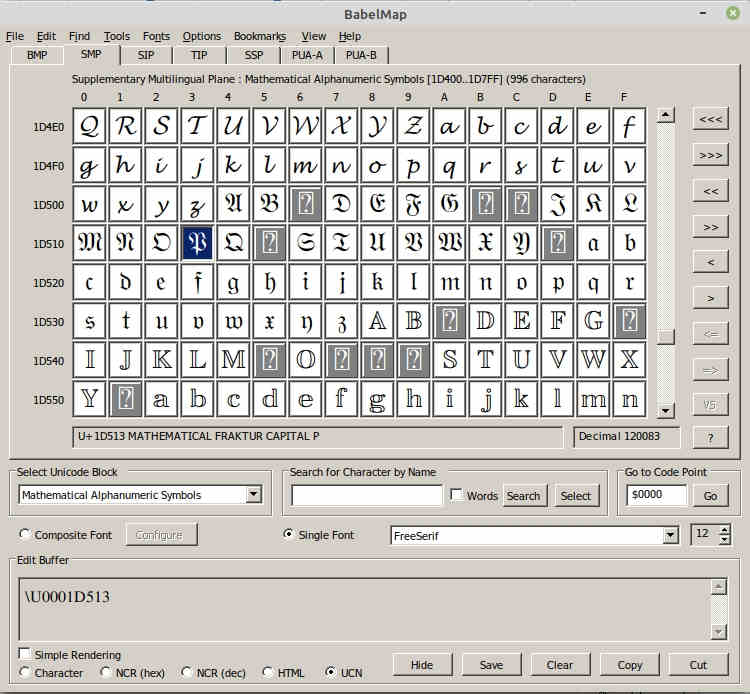Screen dimensions: 750x694
Task: Choose the NCR (hex) radio option
Action: point(107,673)
